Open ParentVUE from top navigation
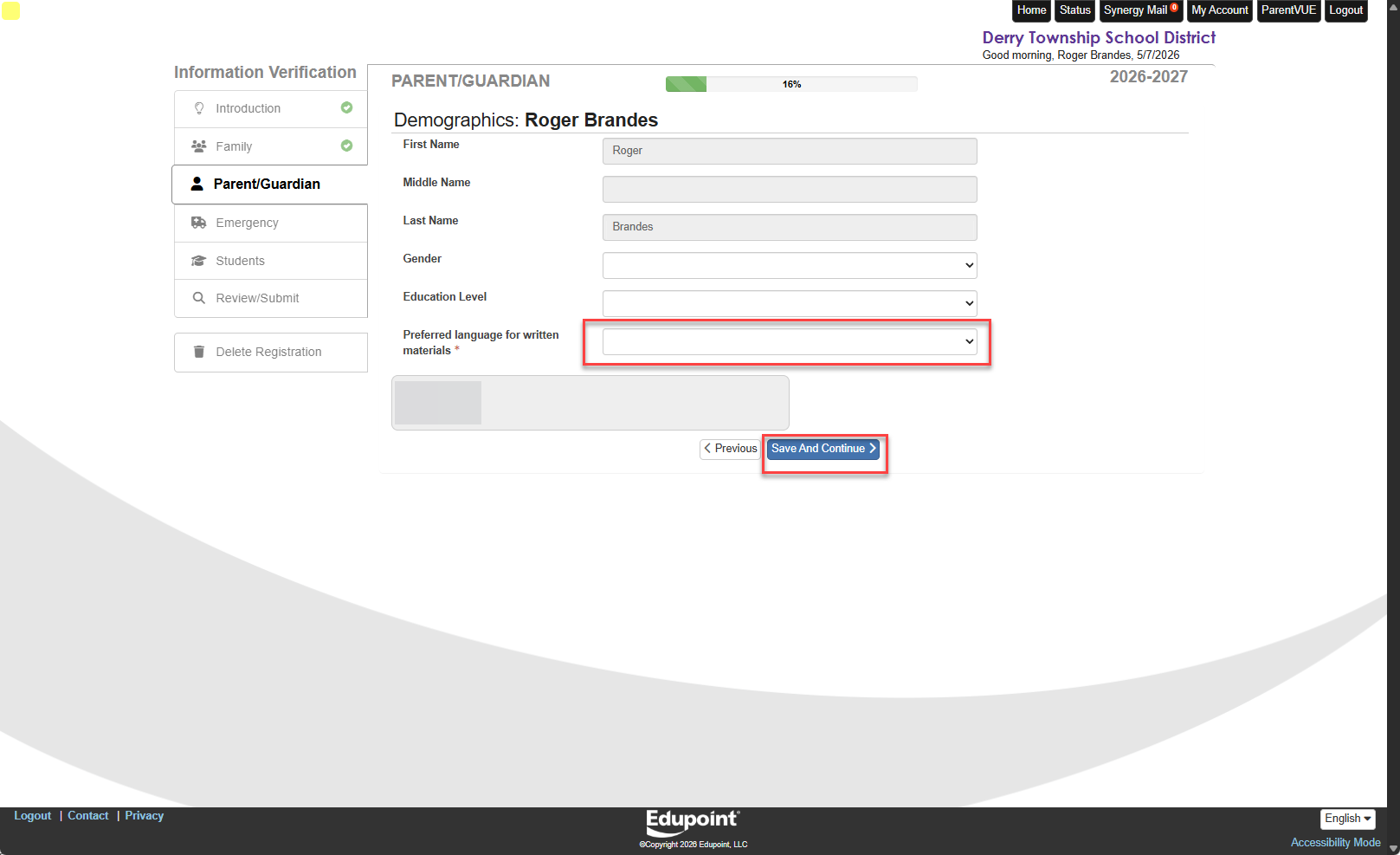Viewport: 1400px width, 855px height. pos(1288,10)
